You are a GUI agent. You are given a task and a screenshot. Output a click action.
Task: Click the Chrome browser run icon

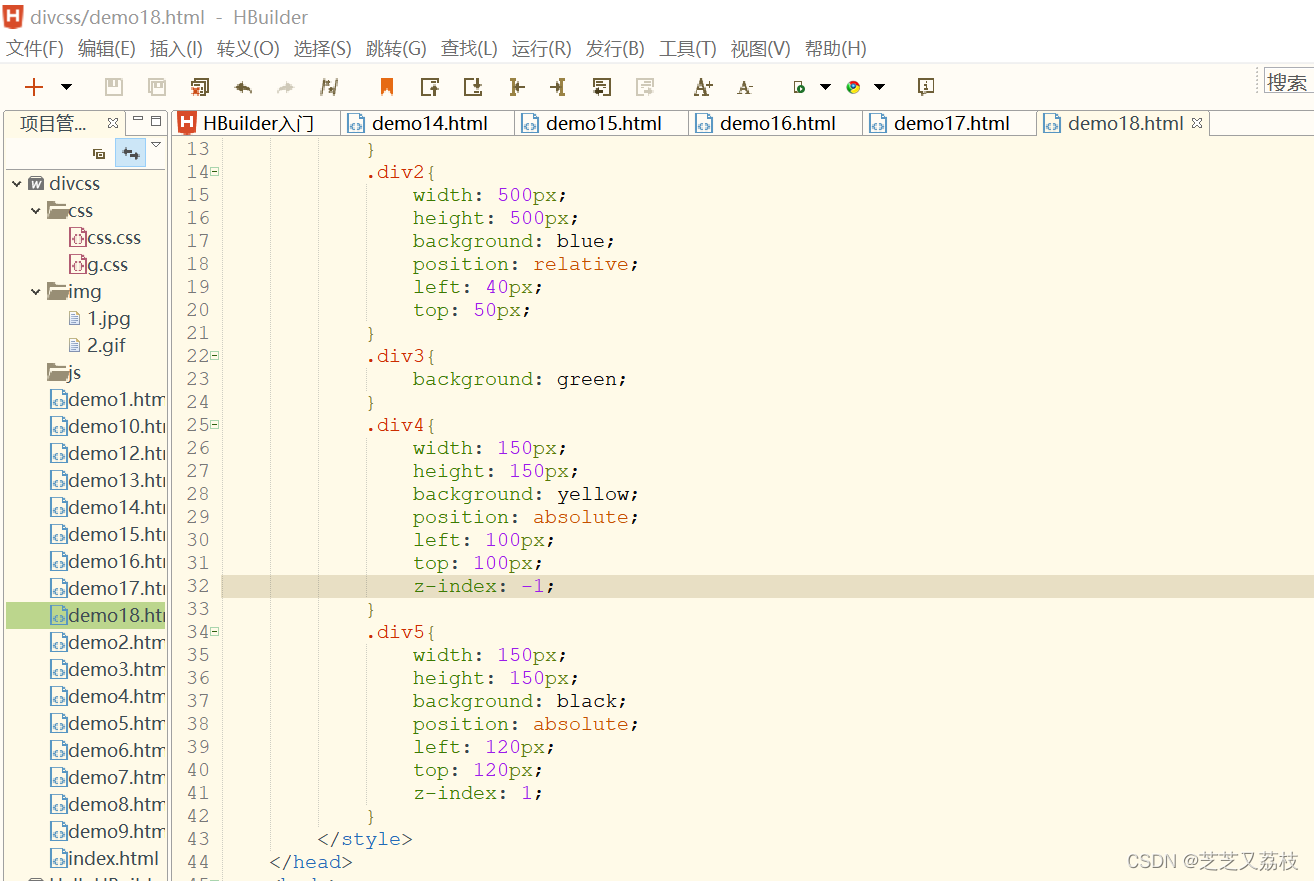[x=853, y=87]
